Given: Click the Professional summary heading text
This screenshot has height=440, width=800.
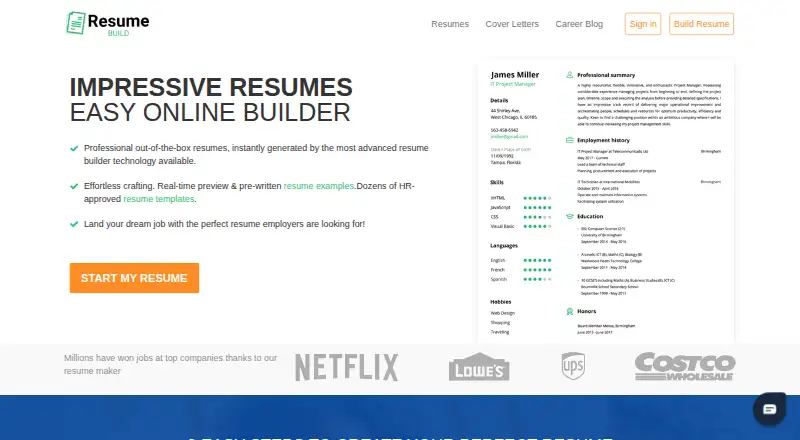Looking at the screenshot, I should tap(606, 75).
